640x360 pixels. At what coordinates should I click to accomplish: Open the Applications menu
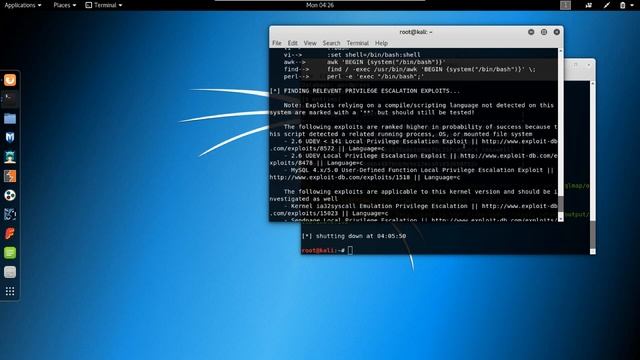22,5
